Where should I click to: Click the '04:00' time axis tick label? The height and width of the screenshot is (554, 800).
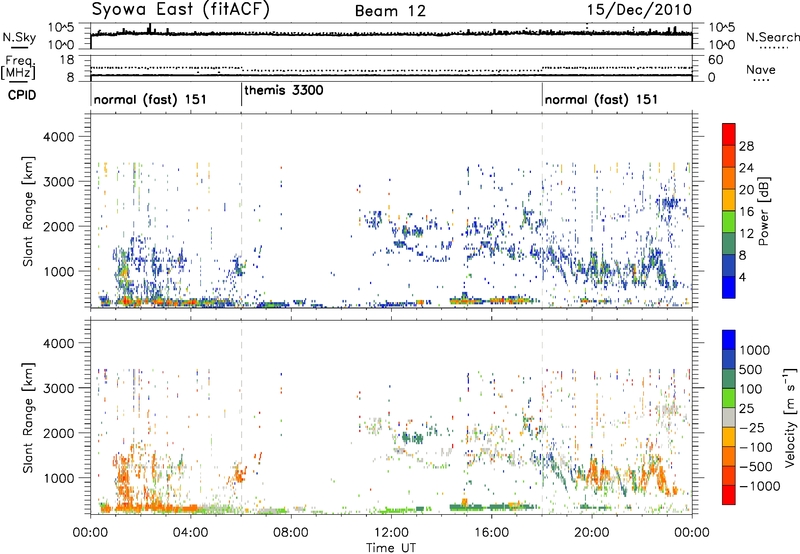coord(190,533)
